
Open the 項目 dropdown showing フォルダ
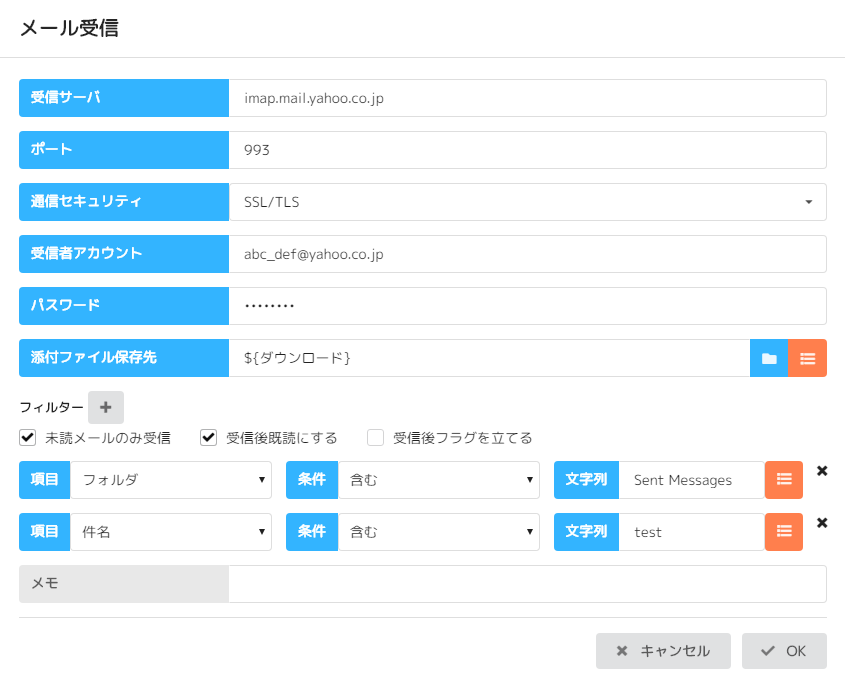171,480
